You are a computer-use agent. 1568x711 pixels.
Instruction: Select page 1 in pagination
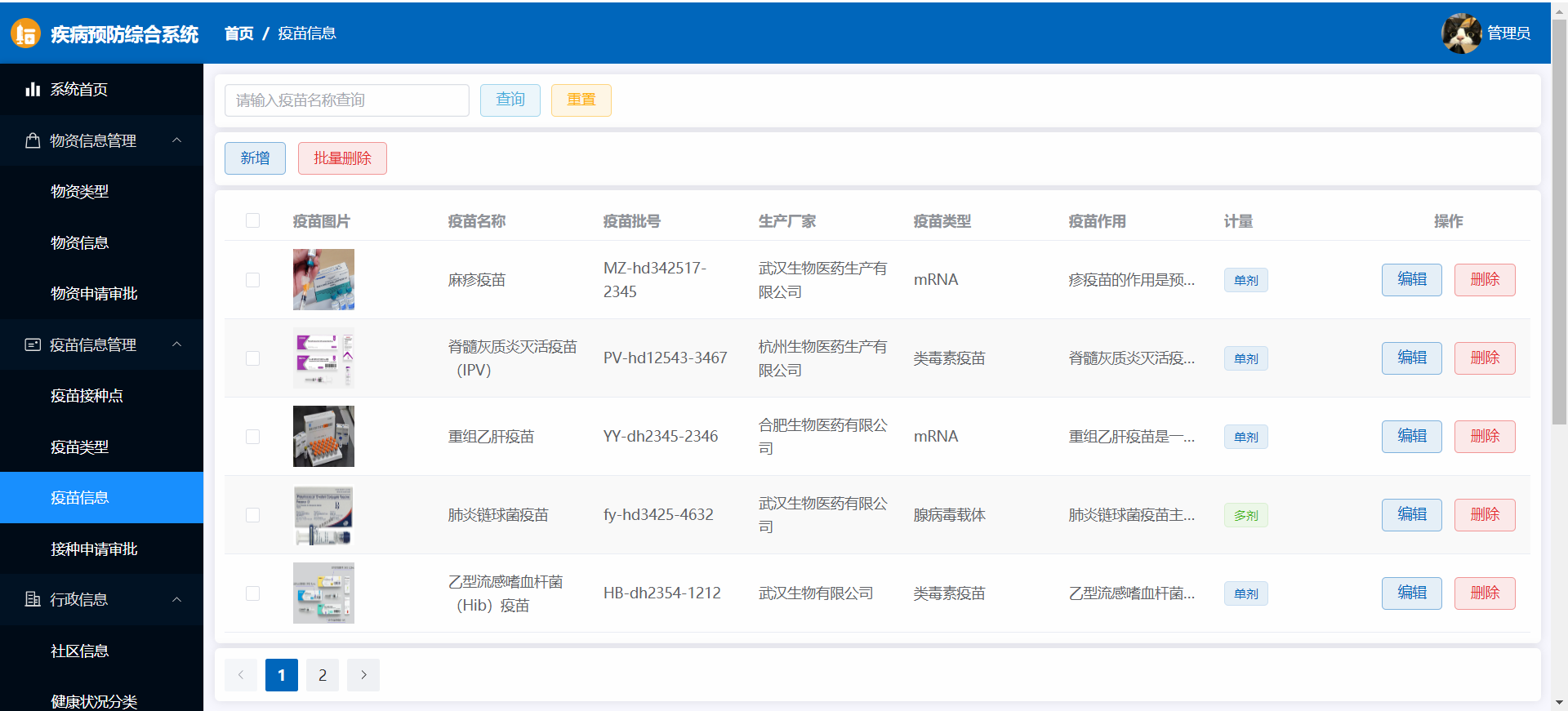[x=282, y=675]
